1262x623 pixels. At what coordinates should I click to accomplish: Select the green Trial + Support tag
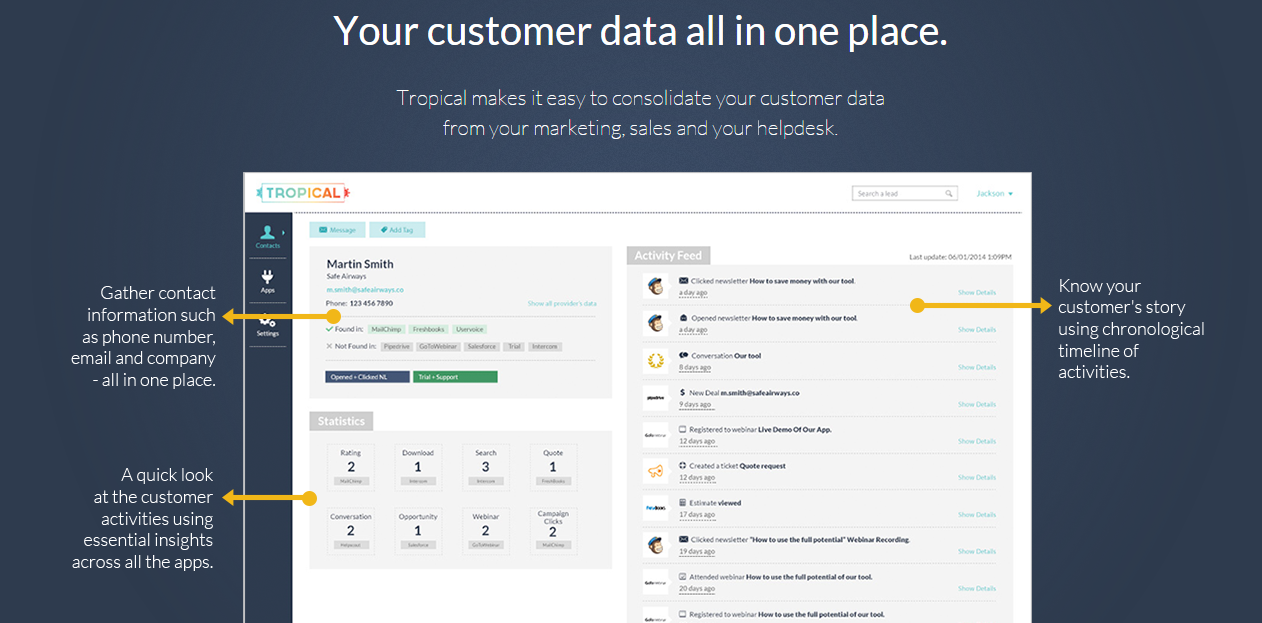point(455,377)
